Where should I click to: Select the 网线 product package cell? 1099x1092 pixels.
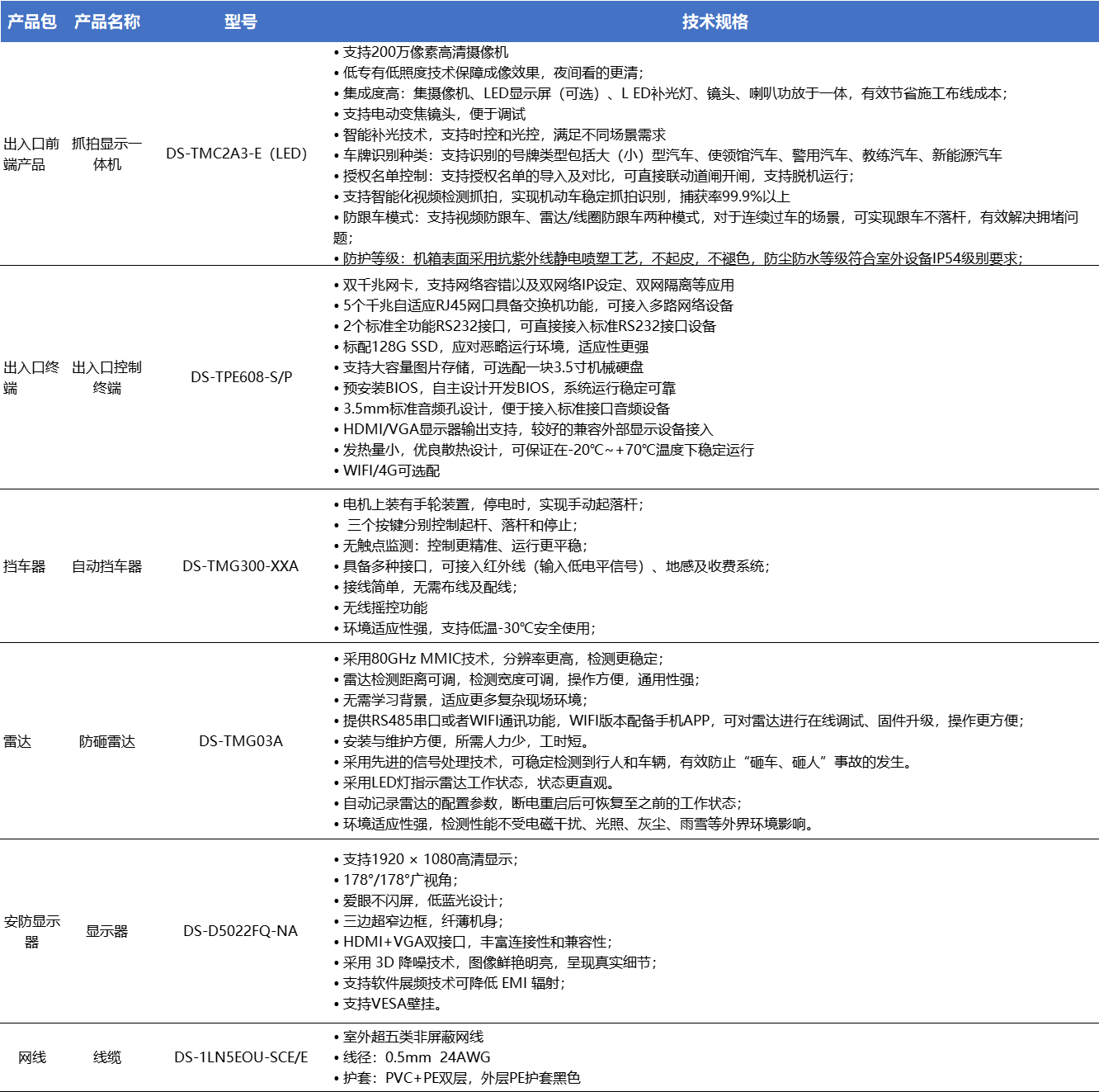pyautogui.click(x=31, y=1057)
